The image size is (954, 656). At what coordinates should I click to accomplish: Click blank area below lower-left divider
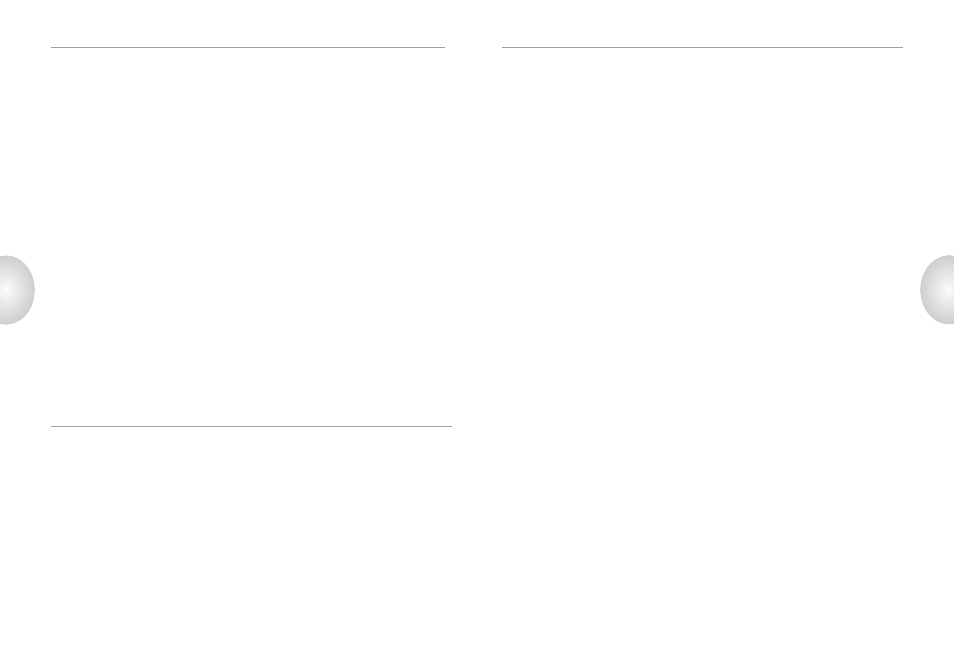(x=251, y=536)
